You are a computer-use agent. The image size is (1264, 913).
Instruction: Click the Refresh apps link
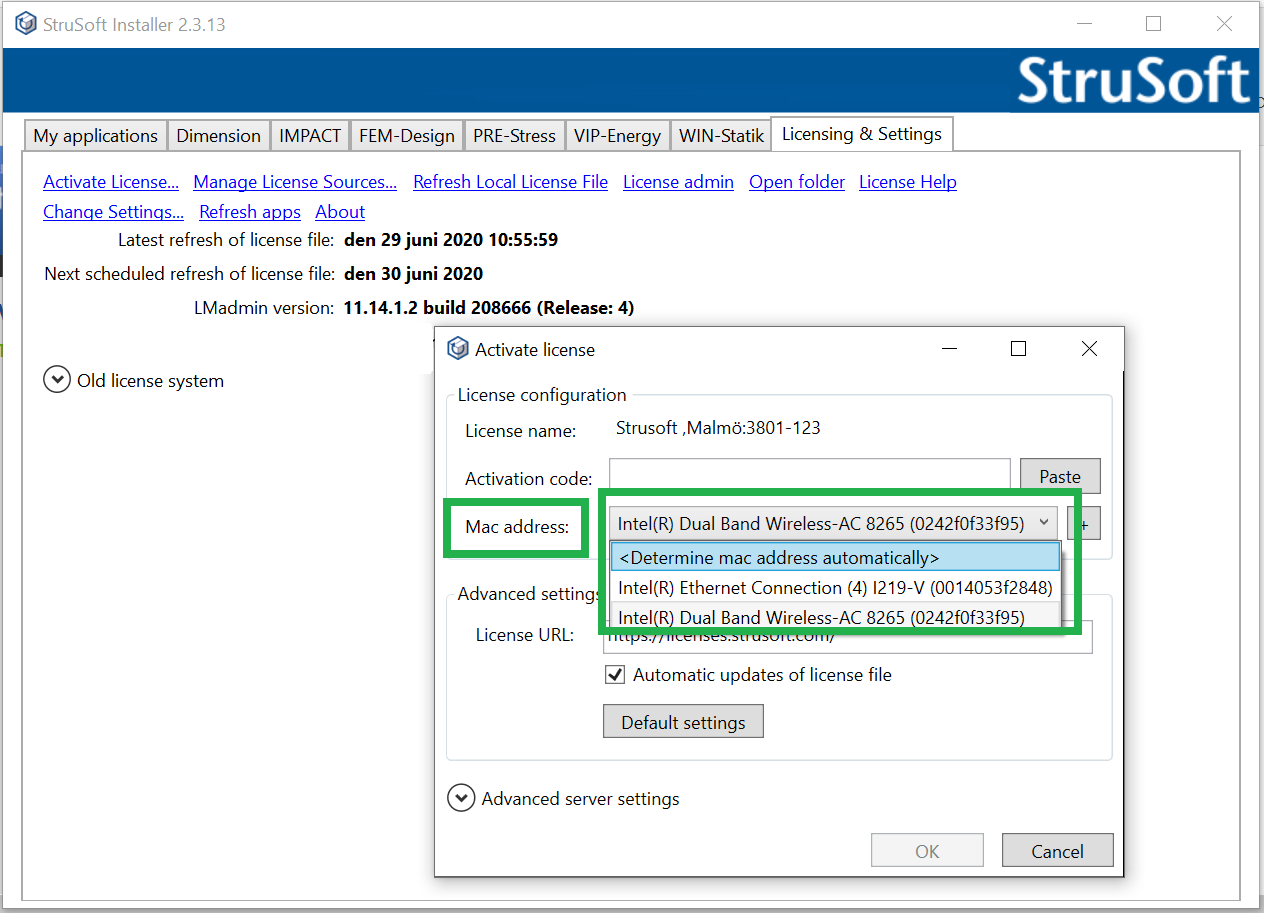coord(250,212)
